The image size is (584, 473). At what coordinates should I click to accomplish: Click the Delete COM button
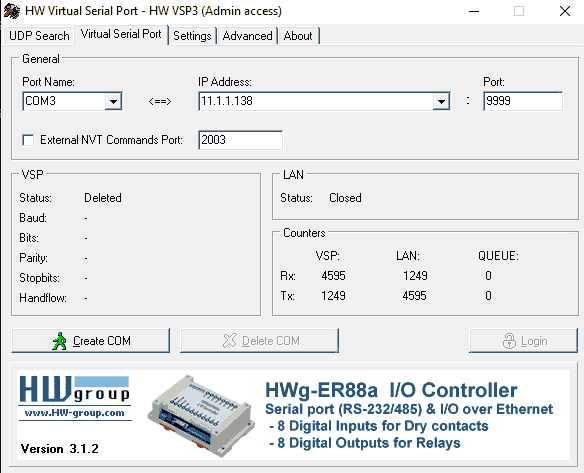(260, 341)
